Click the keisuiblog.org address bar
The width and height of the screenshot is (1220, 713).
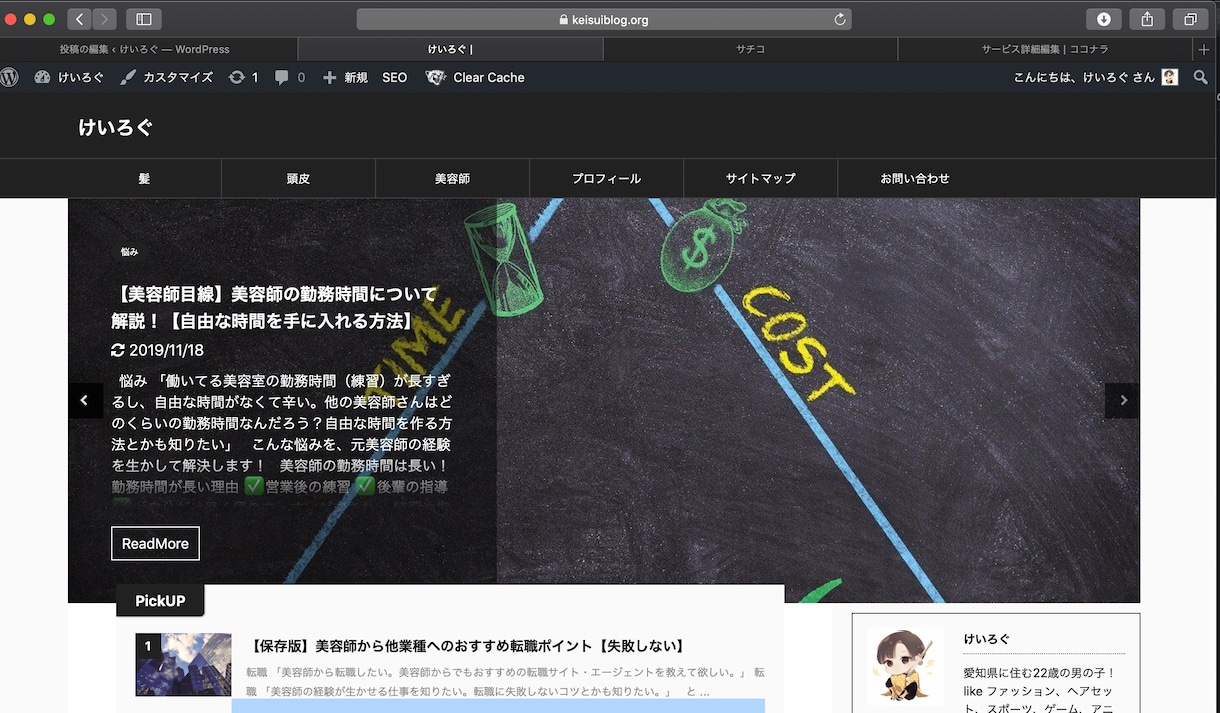click(x=604, y=19)
